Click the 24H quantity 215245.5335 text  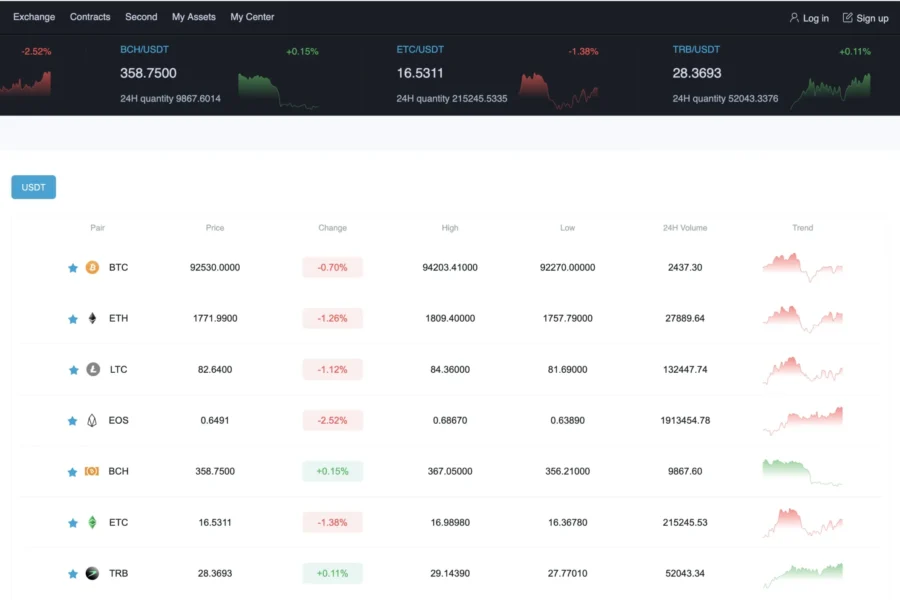(452, 99)
